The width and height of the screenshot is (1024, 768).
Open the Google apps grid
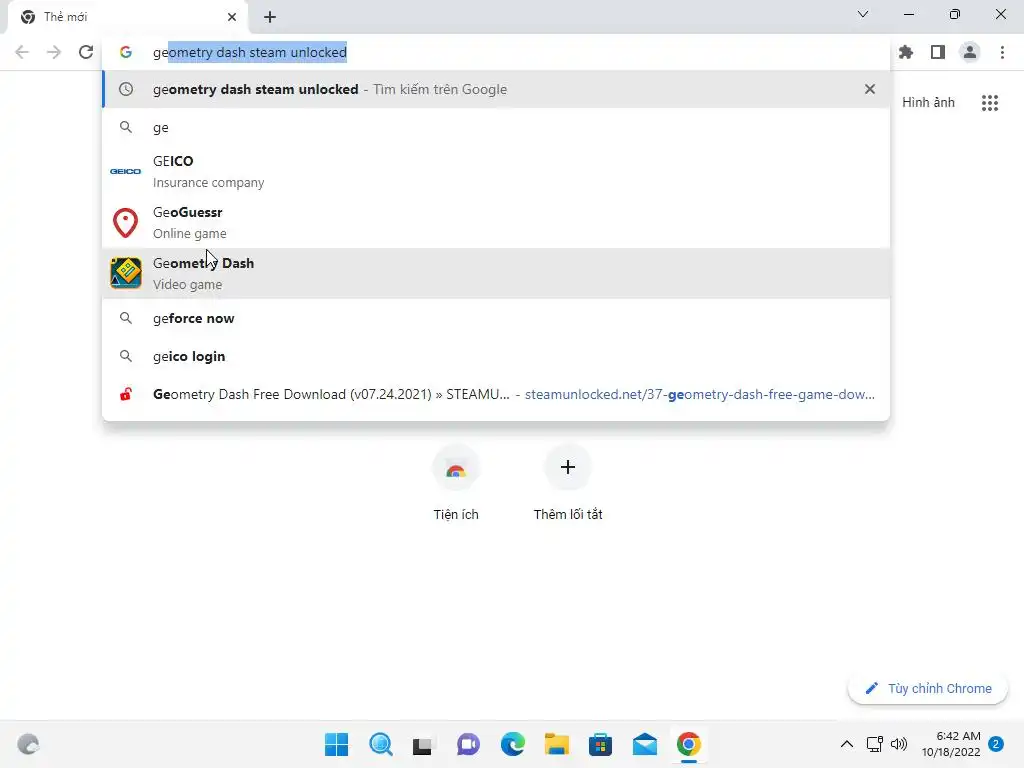[x=990, y=103]
